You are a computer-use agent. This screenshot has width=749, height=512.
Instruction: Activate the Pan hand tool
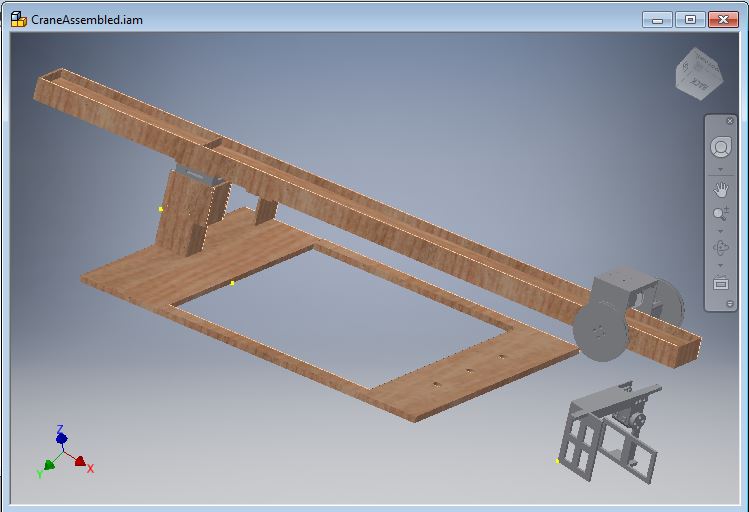720,188
